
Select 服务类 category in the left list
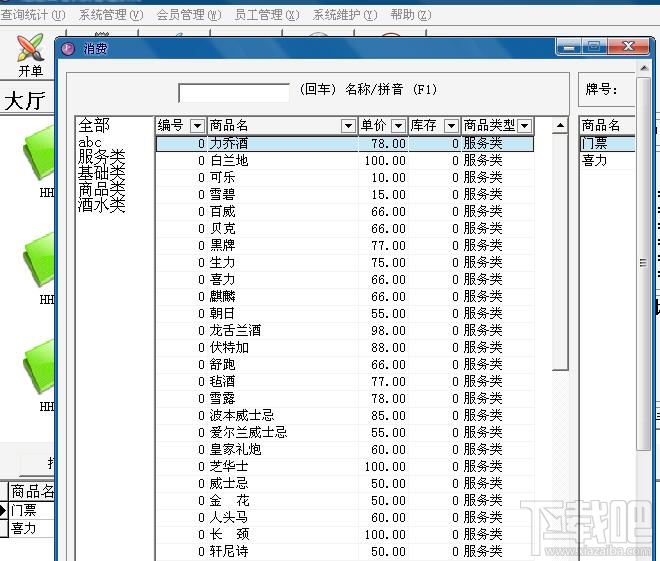click(x=101, y=157)
